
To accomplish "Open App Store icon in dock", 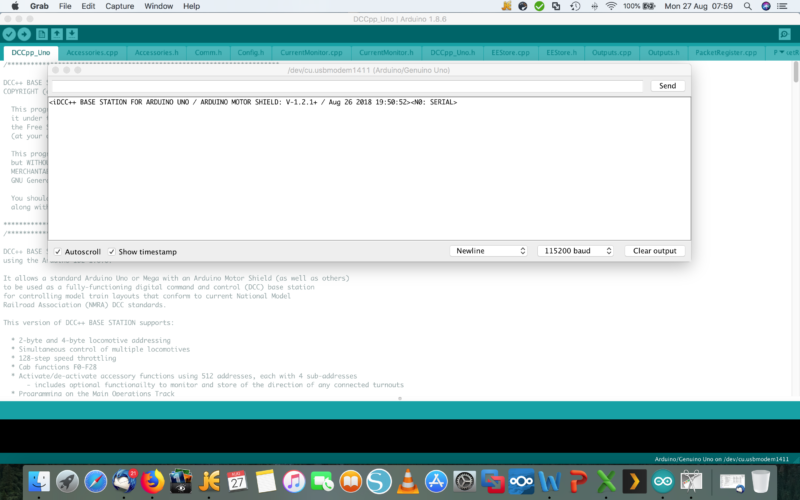I will point(436,481).
